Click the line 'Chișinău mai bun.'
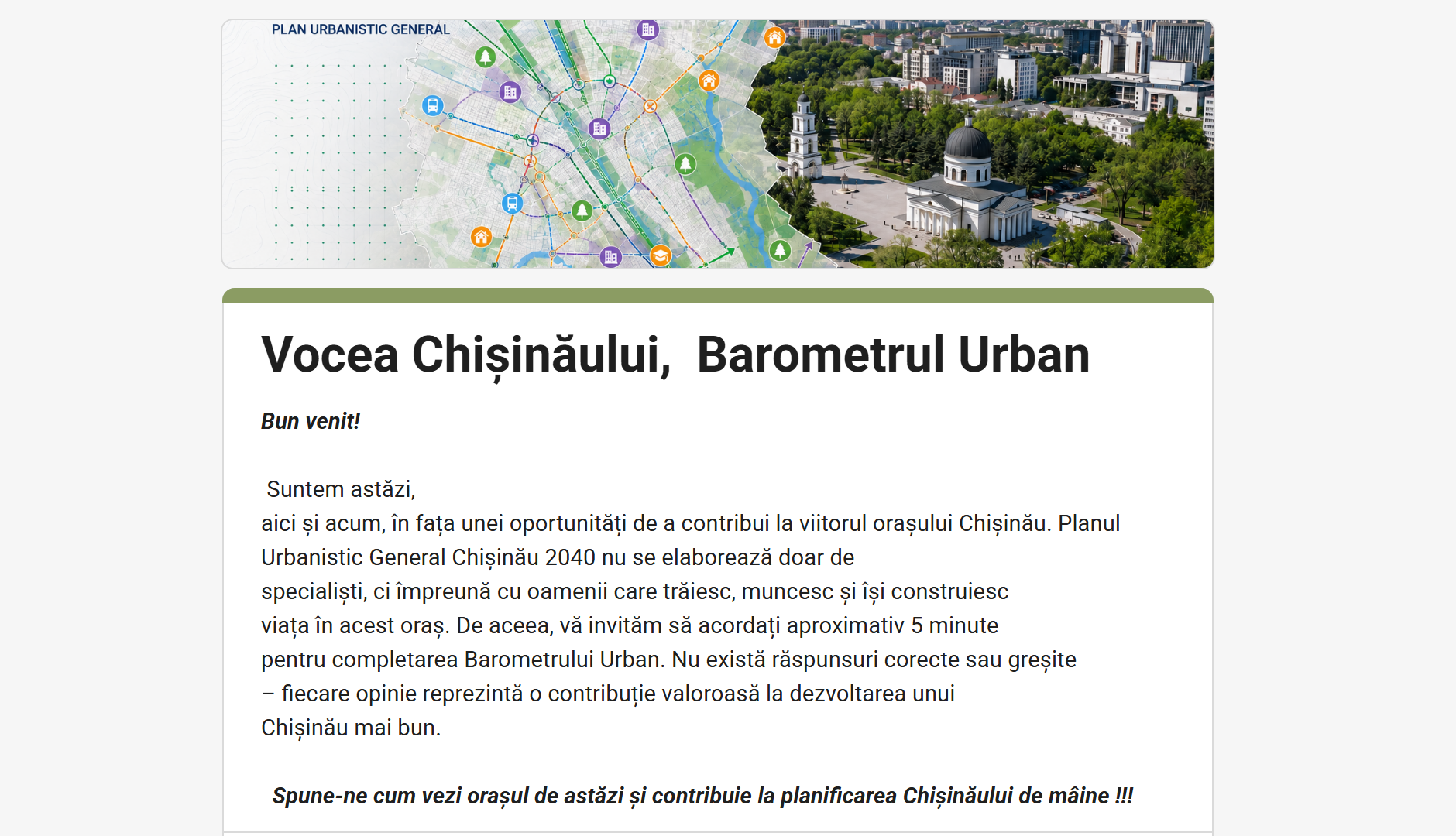Viewport: 1456px width, 836px height. 351,728
